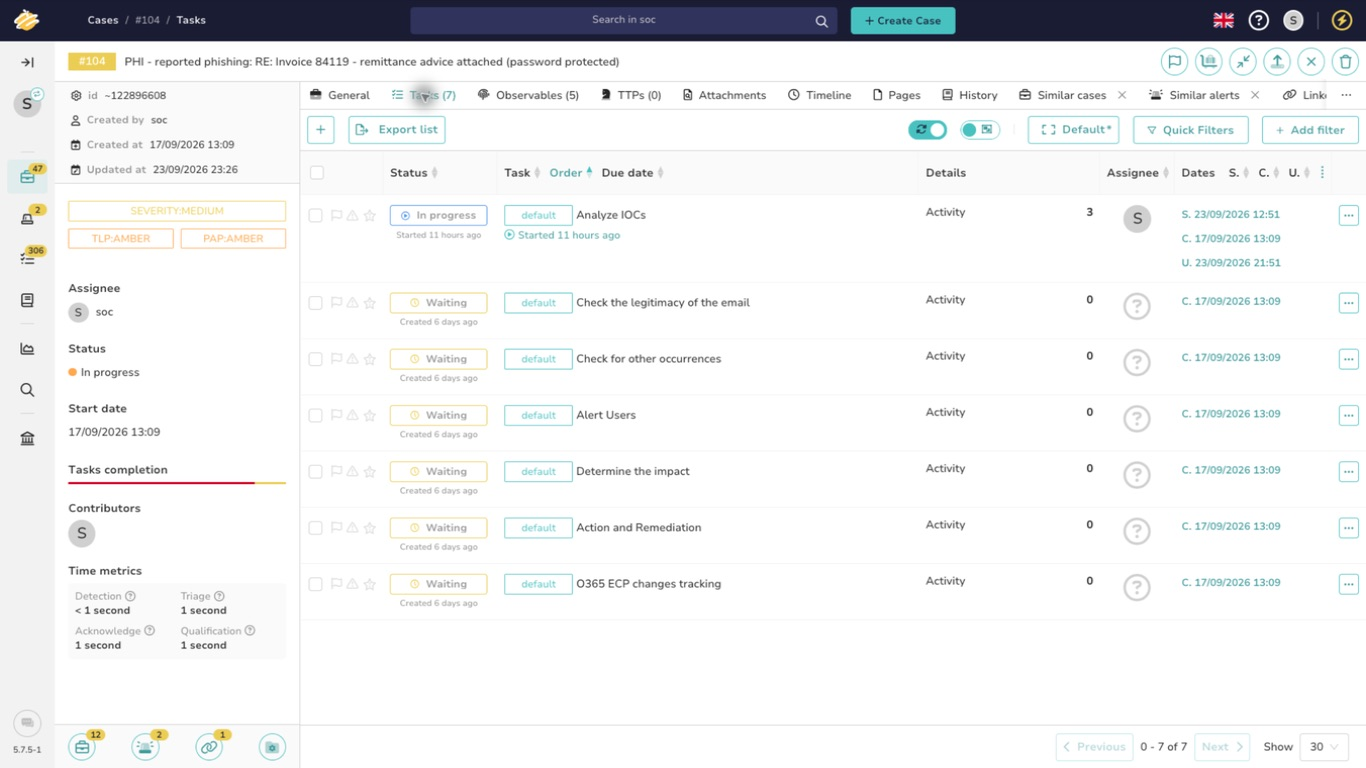Click the export upload-arrow icon for case

[x=1277, y=61]
